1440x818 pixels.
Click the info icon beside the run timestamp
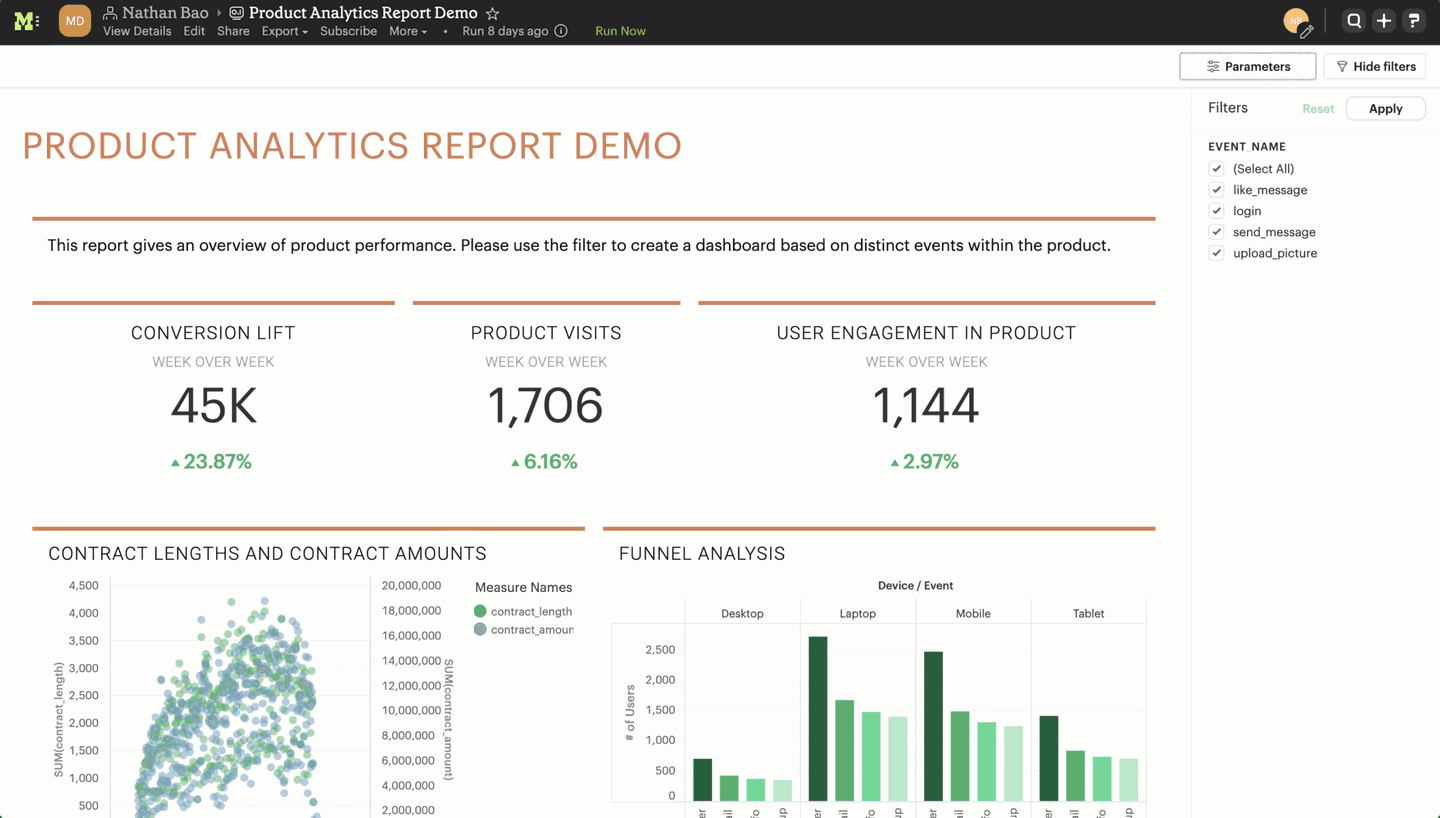(561, 31)
